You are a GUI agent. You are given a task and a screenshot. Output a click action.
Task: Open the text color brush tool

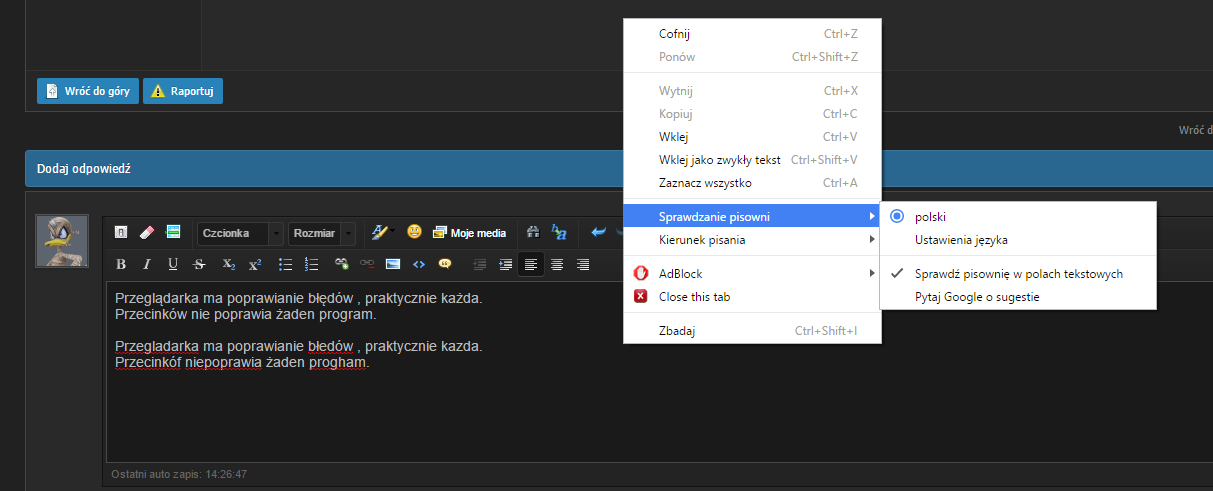(380, 232)
